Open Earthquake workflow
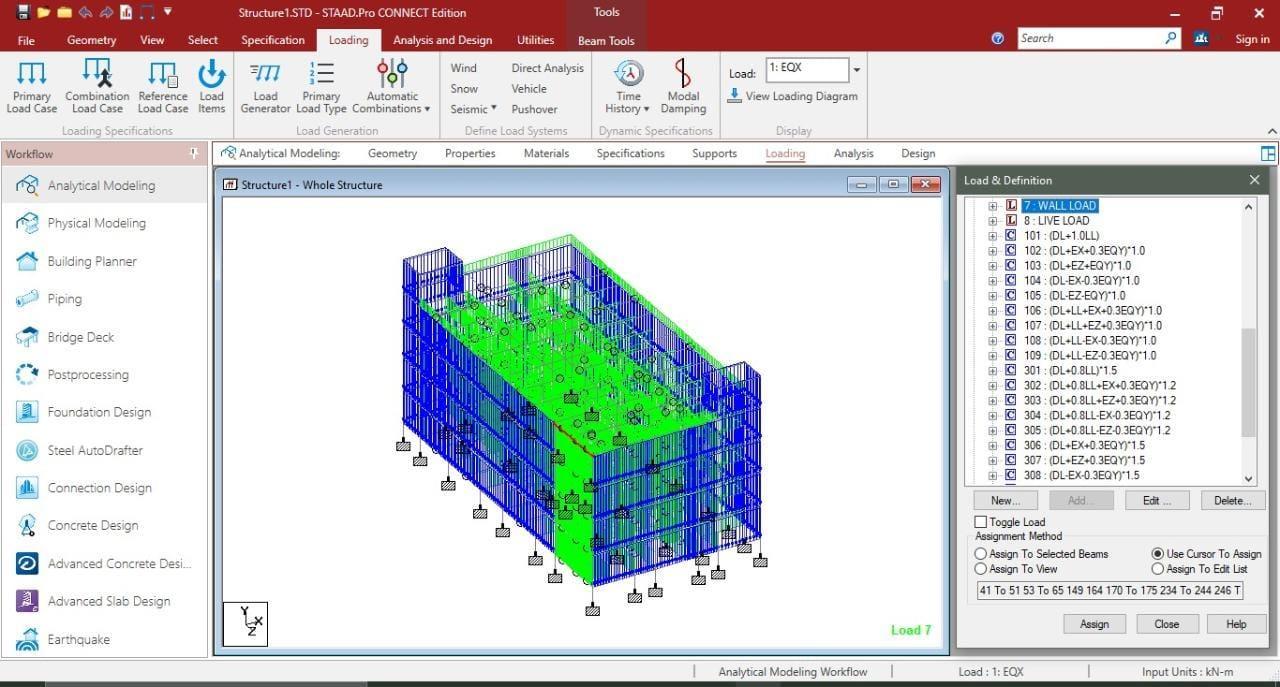This screenshot has width=1280, height=687. pyautogui.click(x=79, y=639)
